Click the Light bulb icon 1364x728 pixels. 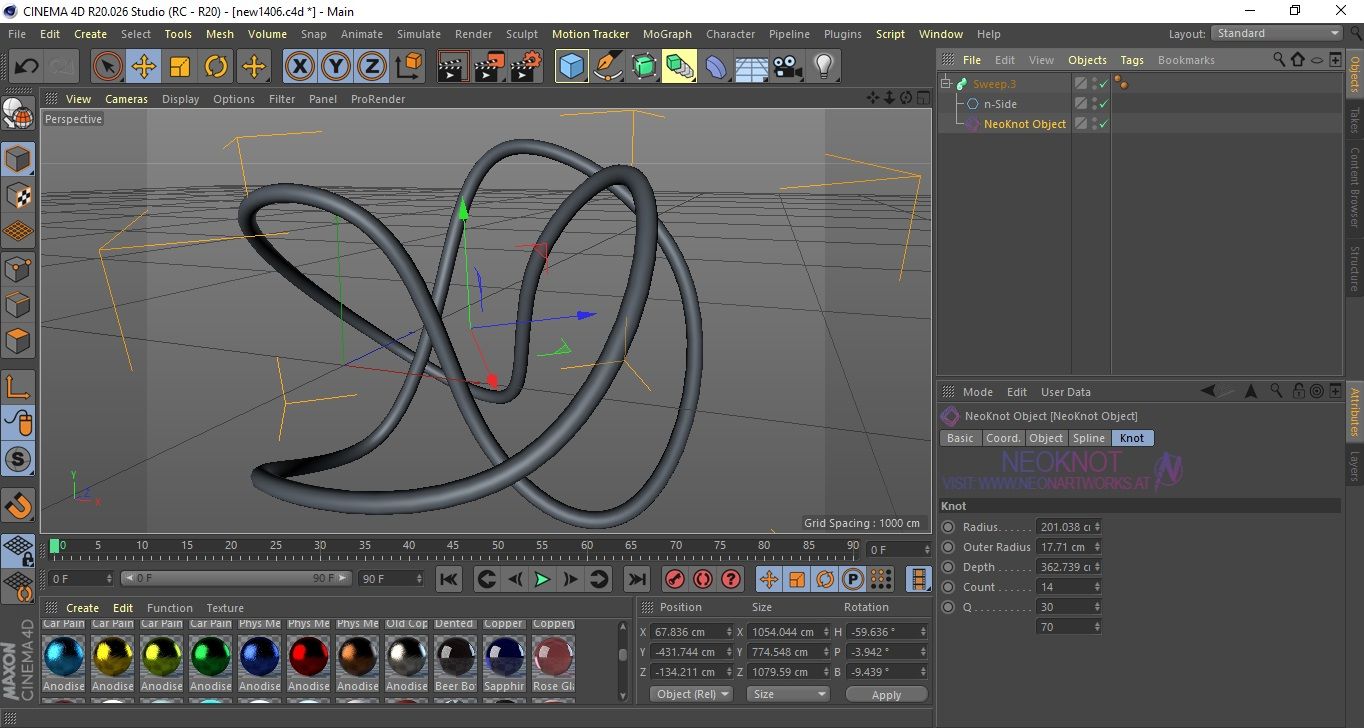(823, 67)
